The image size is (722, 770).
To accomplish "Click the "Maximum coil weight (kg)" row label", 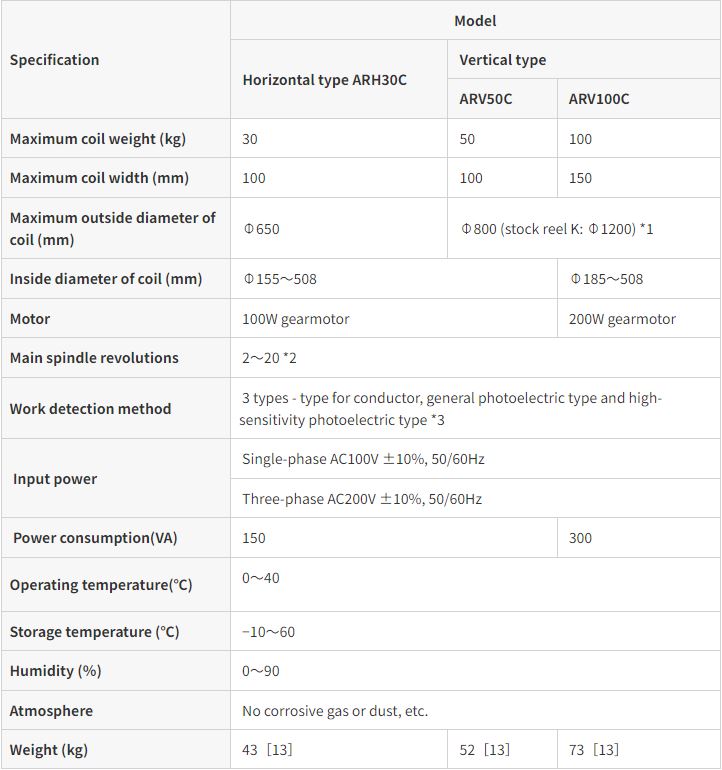I will pyautogui.click(x=98, y=139).
